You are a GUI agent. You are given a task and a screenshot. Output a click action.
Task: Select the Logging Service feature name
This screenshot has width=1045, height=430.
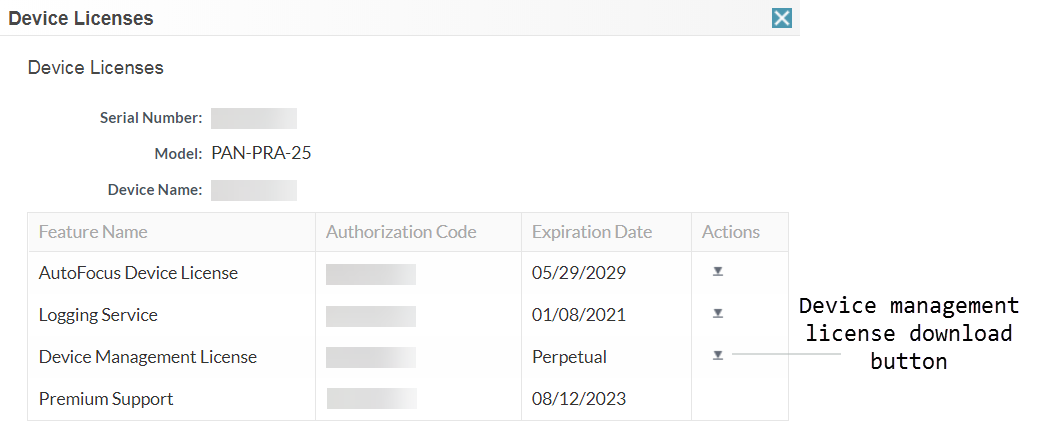[98, 315]
